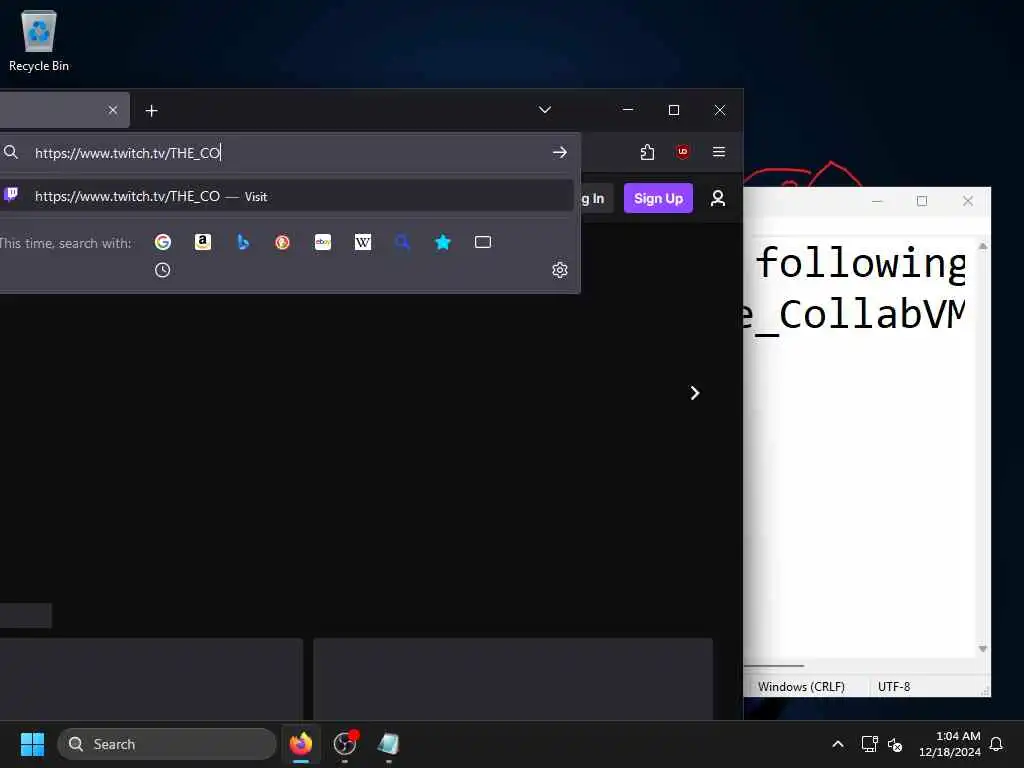Open Notepad from the taskbar
Screen dimensions: 1024x768
click(x=389, y=744)
